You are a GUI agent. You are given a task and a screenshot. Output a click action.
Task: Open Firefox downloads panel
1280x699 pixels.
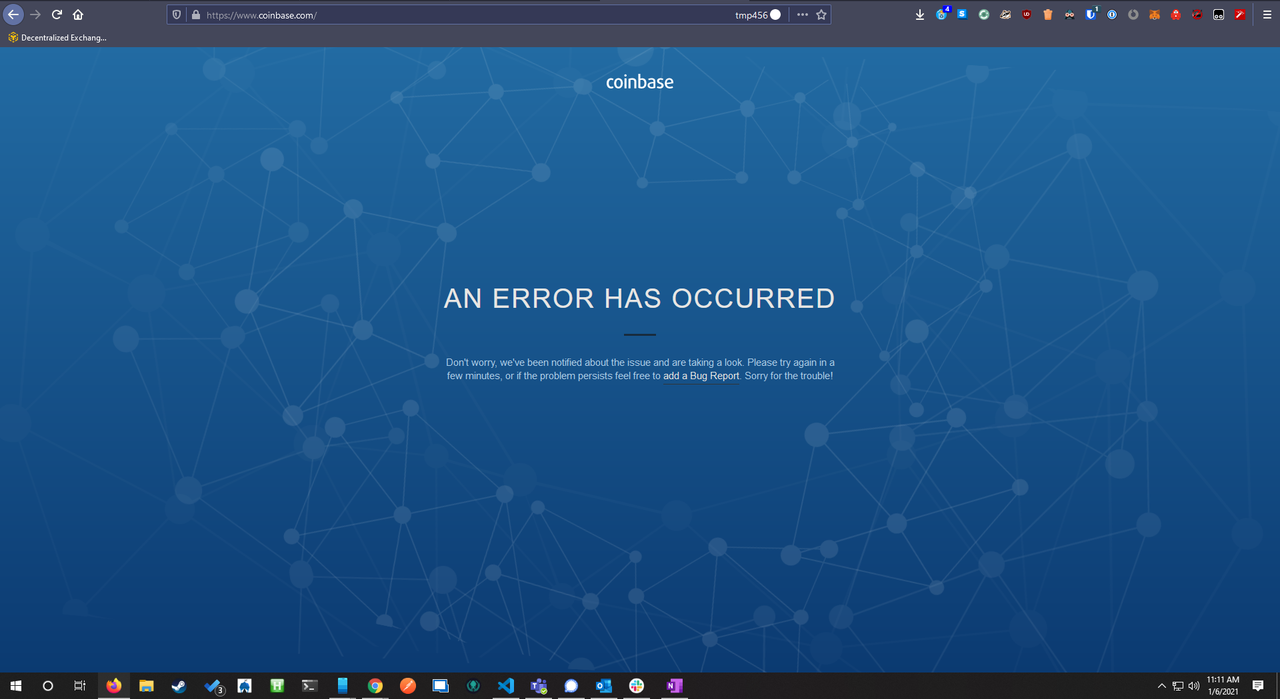click(920, 15)
